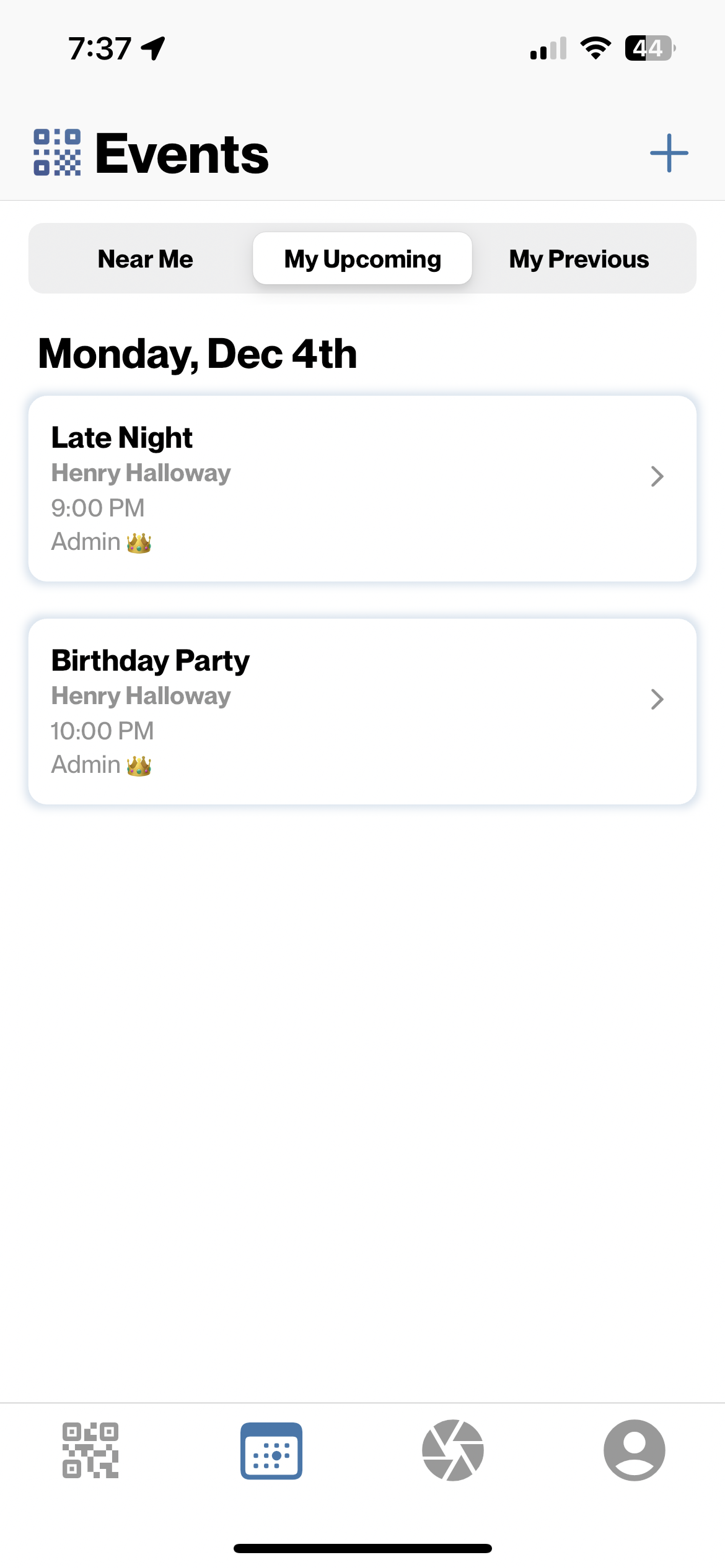Tap the plus icon to add event

coord(669,153)
